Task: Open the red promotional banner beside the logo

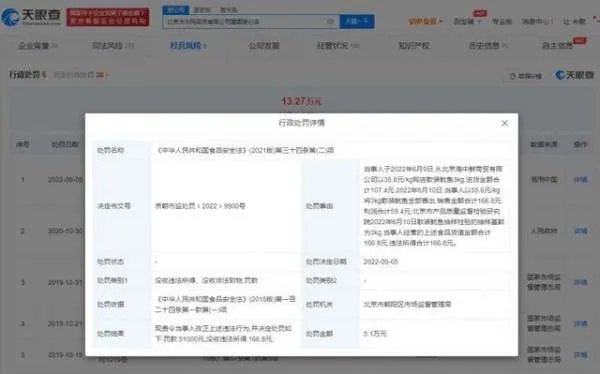Action: [x=108, y=17]
